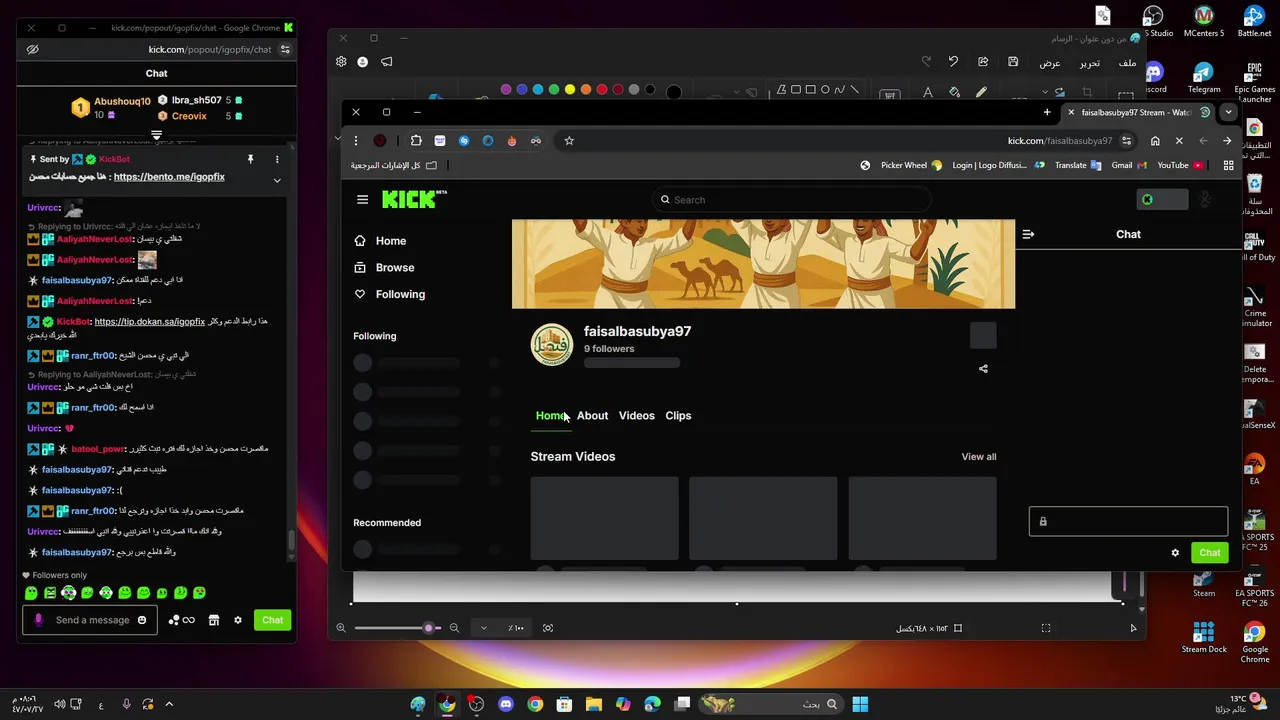Screen dimensions: 1280x720
Task: Expand pinned message chevron in popout chat
Action: pyautogui.click(x=277, y=181)
